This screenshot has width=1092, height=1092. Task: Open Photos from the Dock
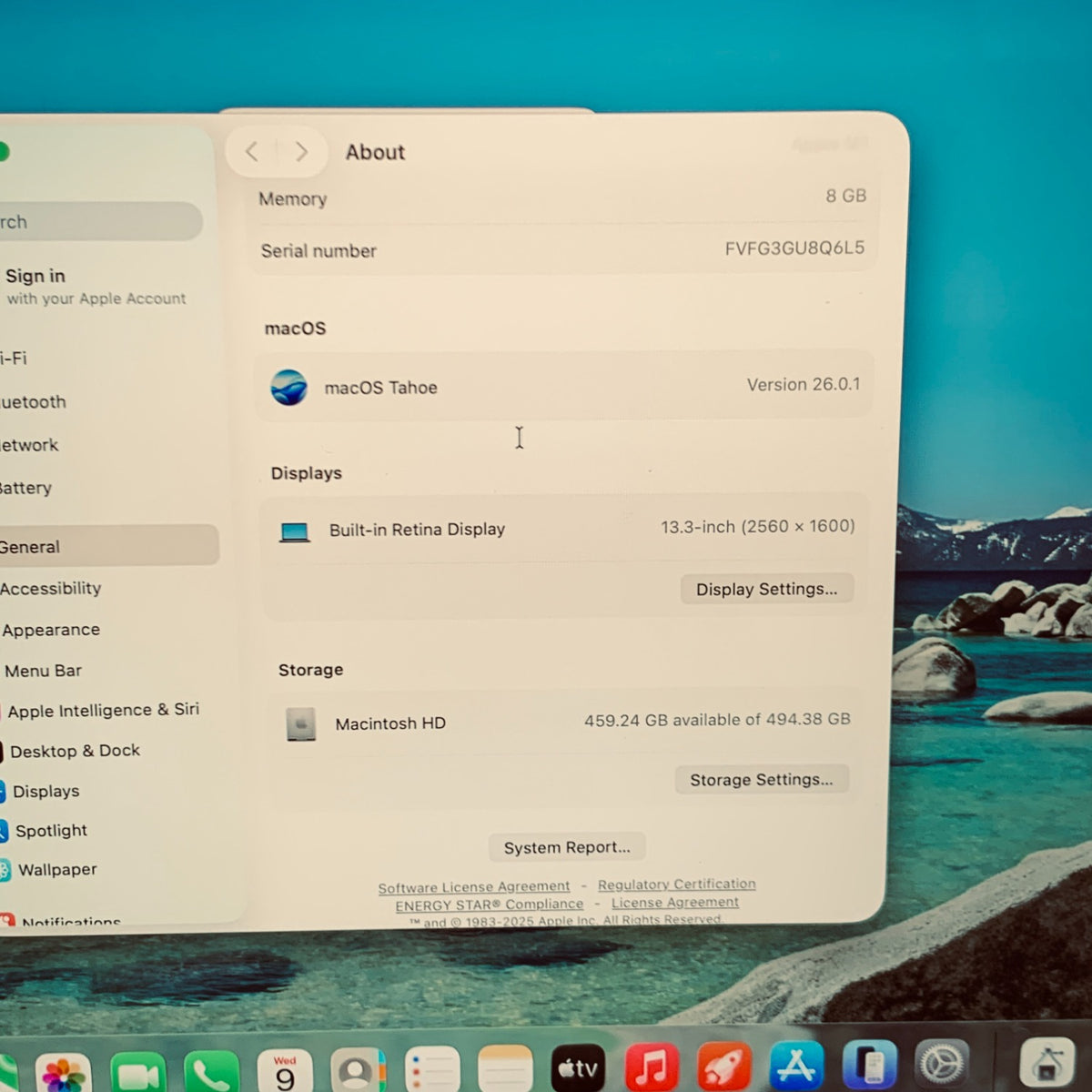pyautogui.click(x=63, y=1074)
